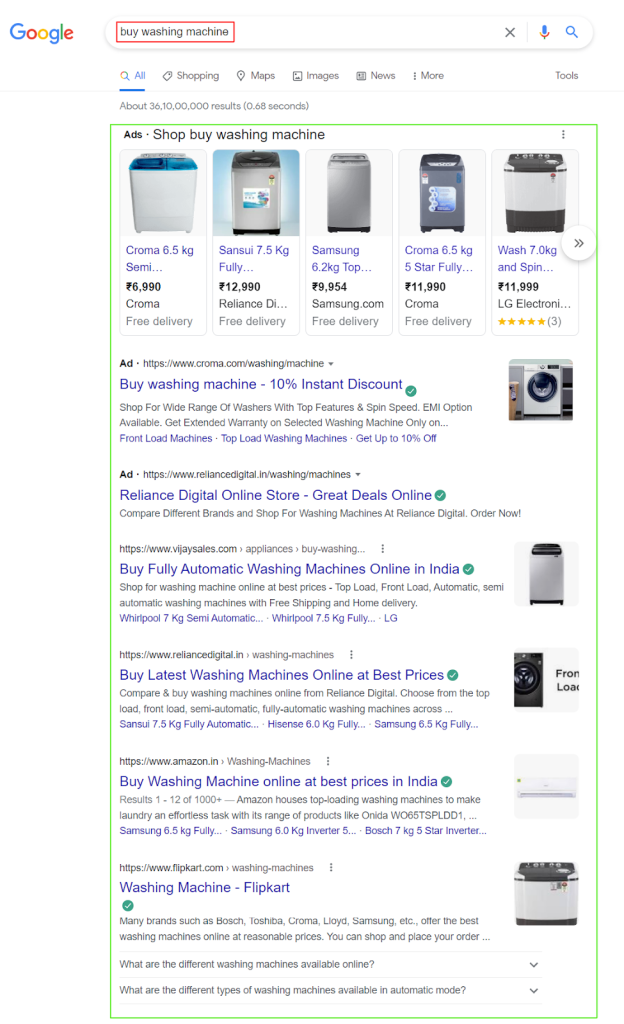Open the Samsung 6.2kg Top product link

[x=342, y=259]
